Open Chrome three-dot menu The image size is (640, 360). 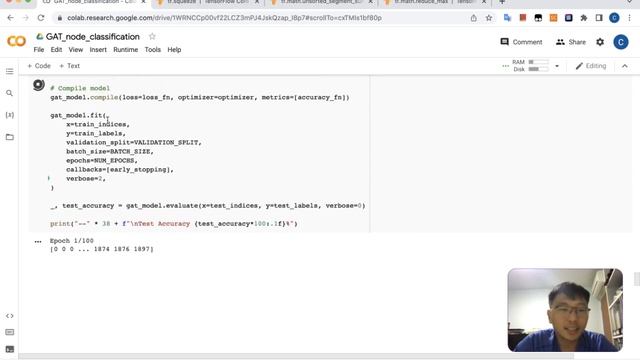click(629, 18)
